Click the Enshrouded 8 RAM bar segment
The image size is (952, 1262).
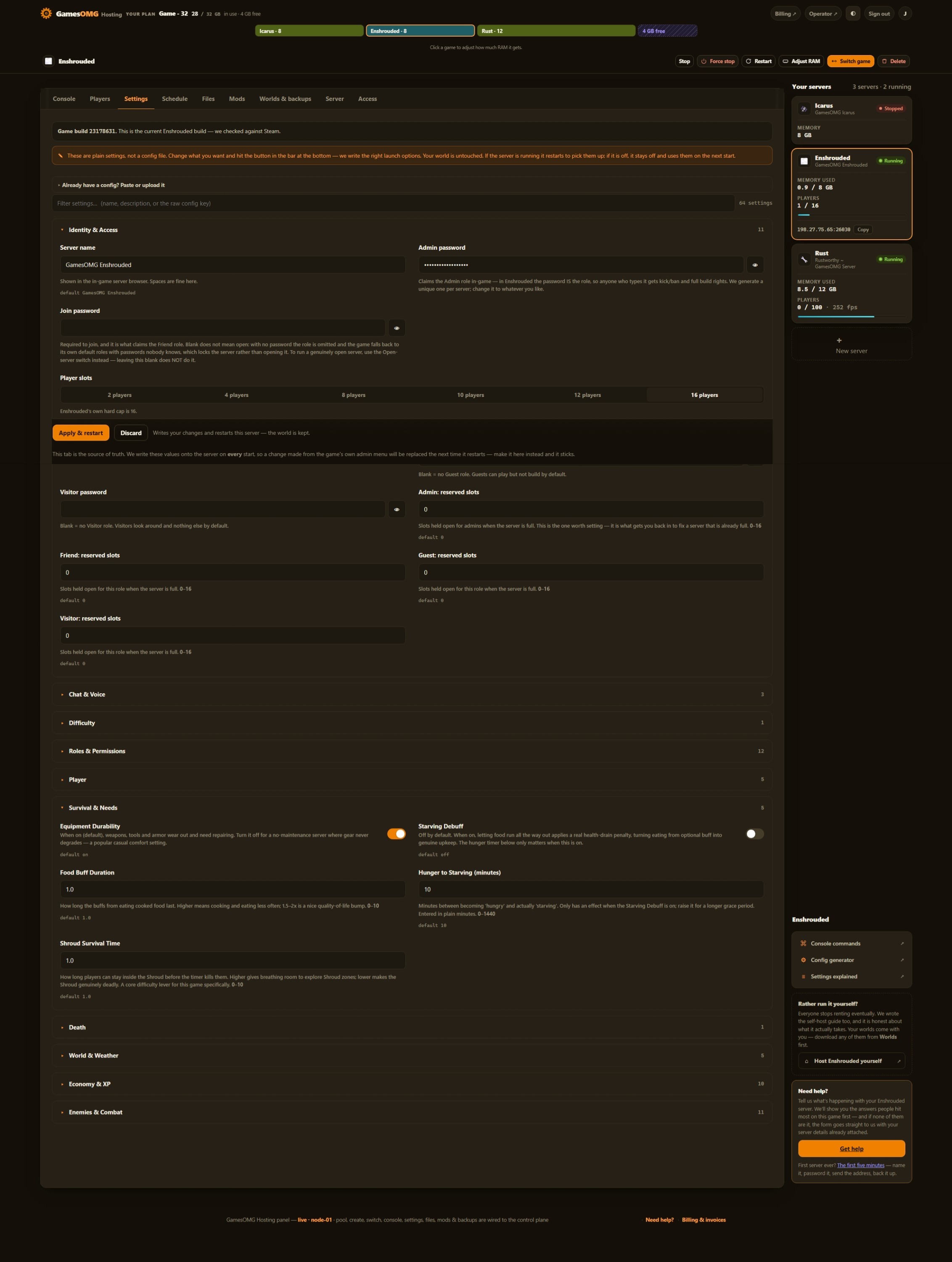(420, 31)
